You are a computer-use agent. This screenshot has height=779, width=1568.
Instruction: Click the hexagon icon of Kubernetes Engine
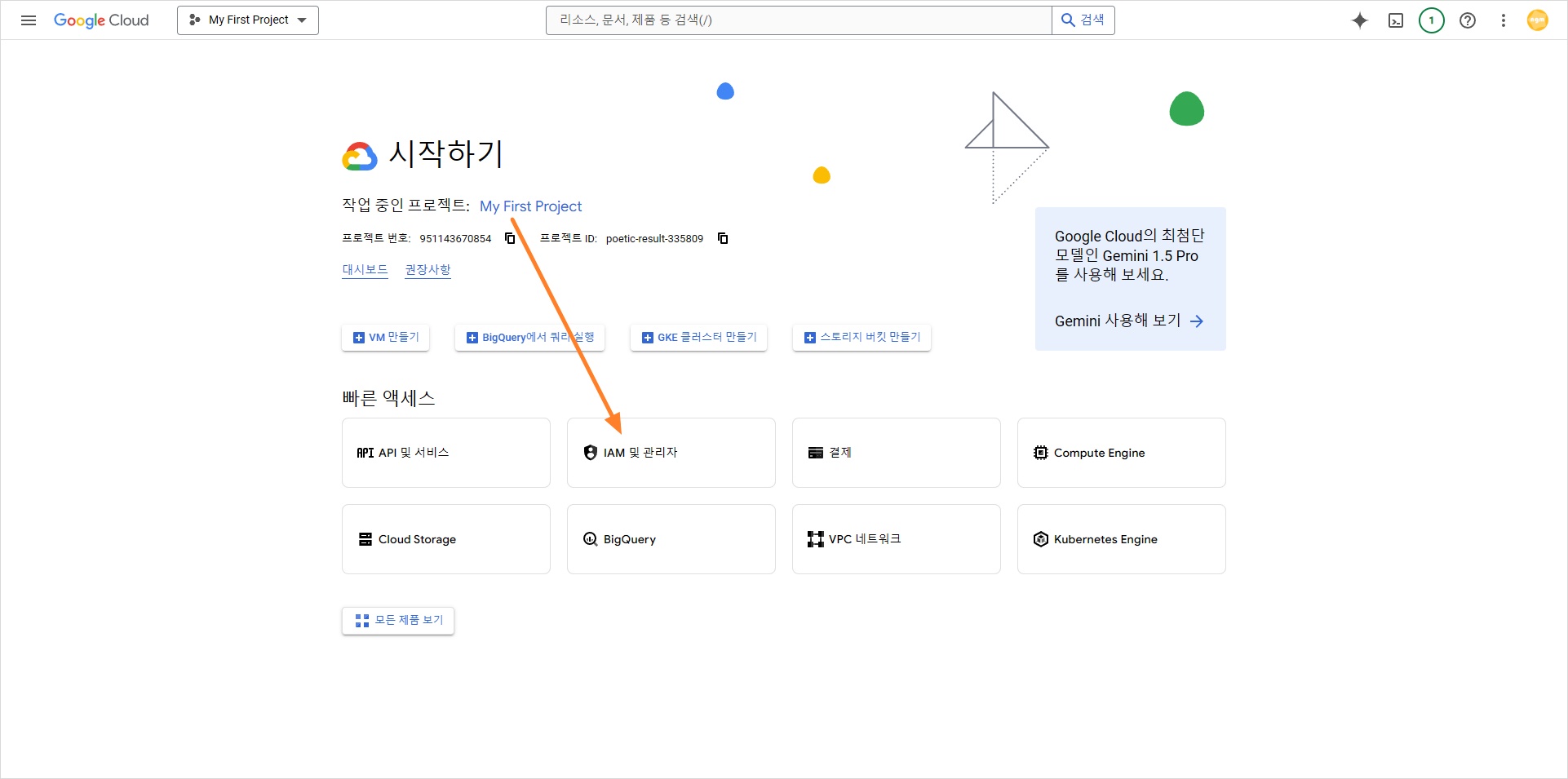tap(1041, 539)
